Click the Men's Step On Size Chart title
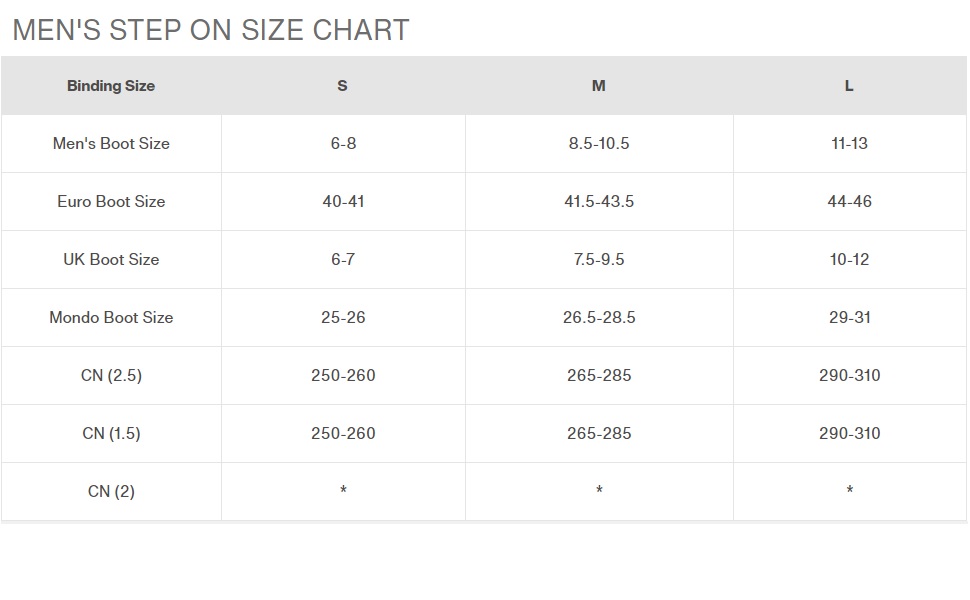This screenshot has width=970, height=600. click(211, 30)
